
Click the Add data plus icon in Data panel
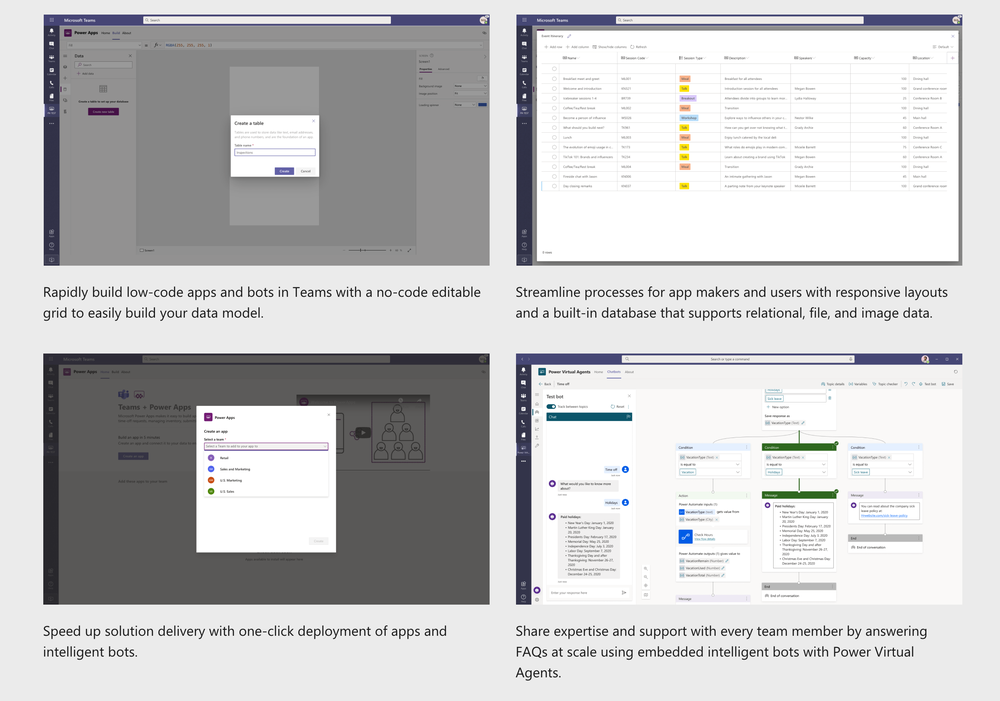click(78, 73)
